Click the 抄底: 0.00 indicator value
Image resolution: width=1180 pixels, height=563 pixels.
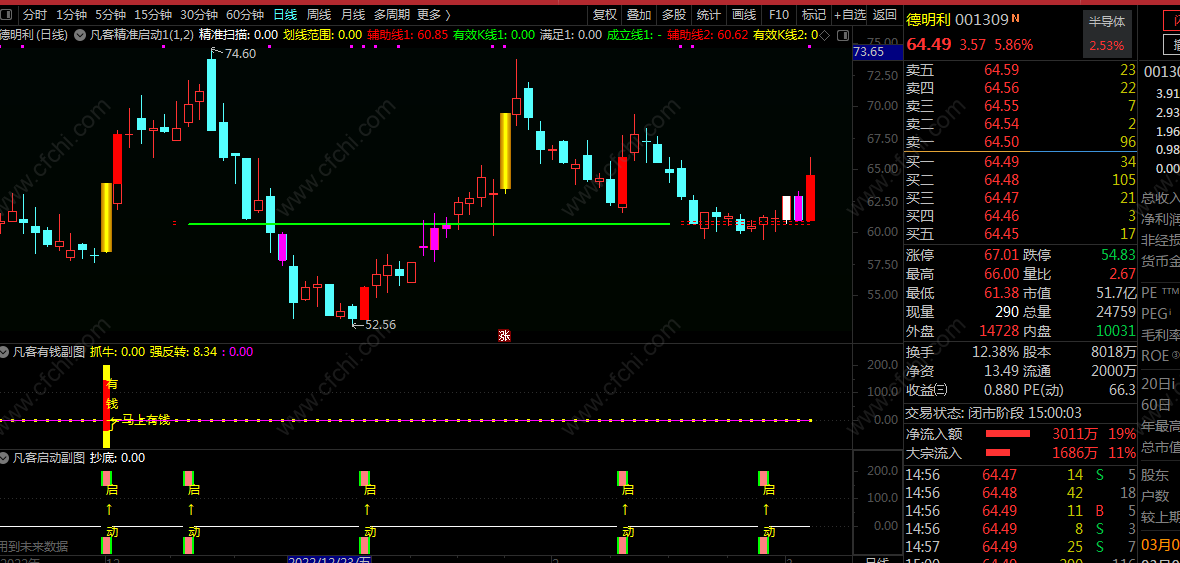click(x=117, y=458)
